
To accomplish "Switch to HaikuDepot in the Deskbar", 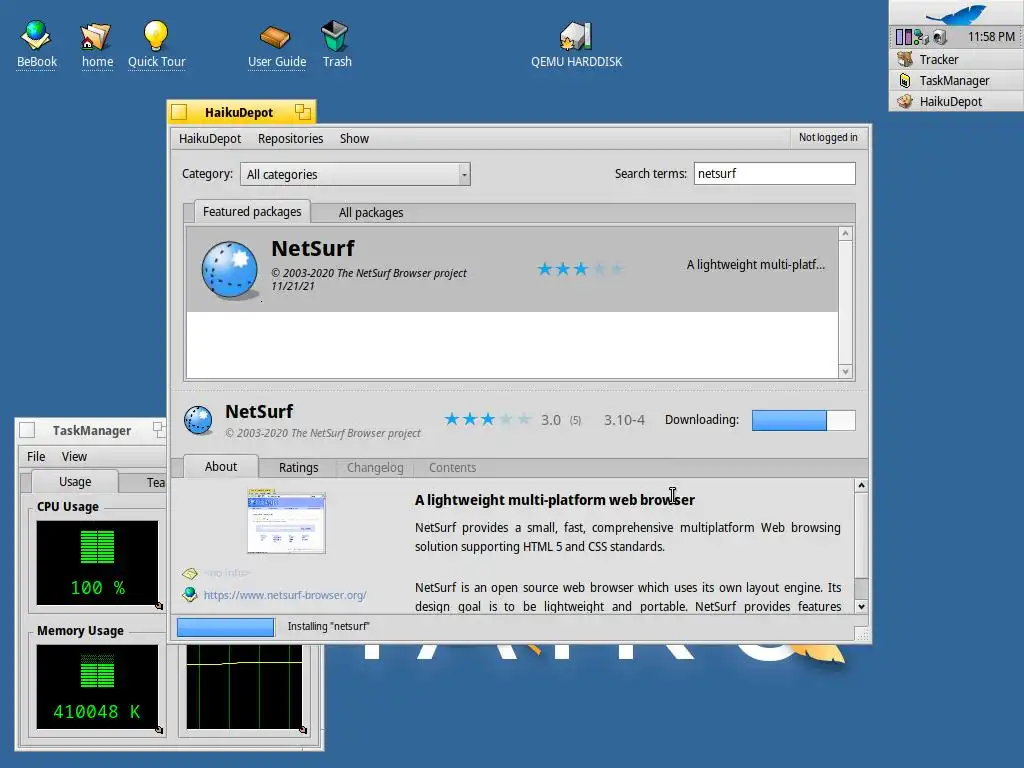I will pos(956,101).
